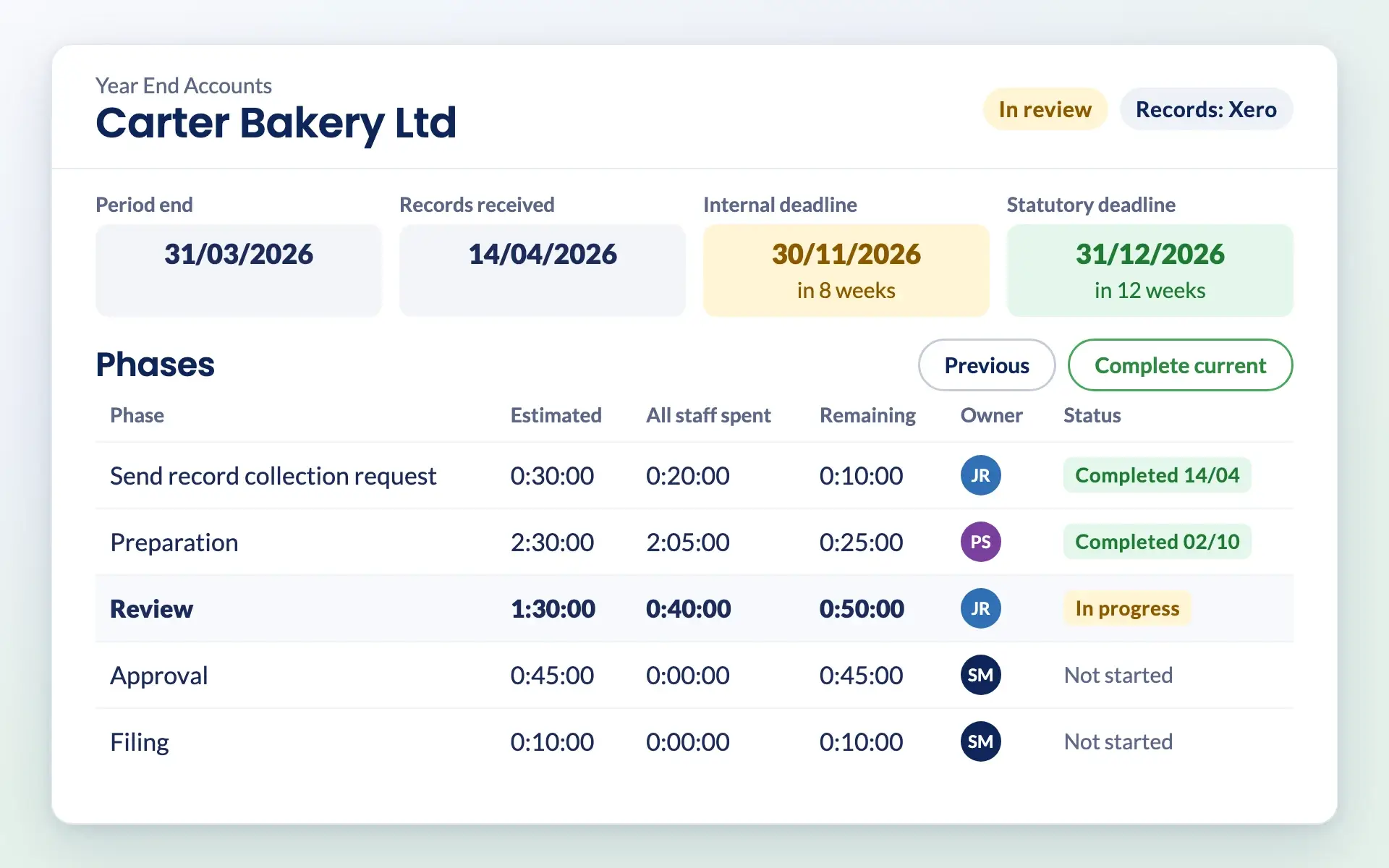Click Not started status in Approval row
Screen dimensions: 1389x868
[x=1118, y=675]
